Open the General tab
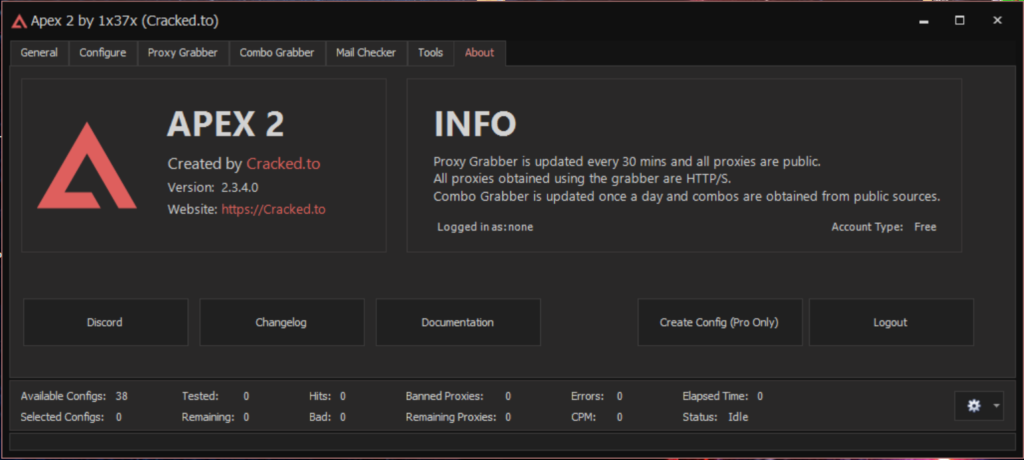 (39, 53)
